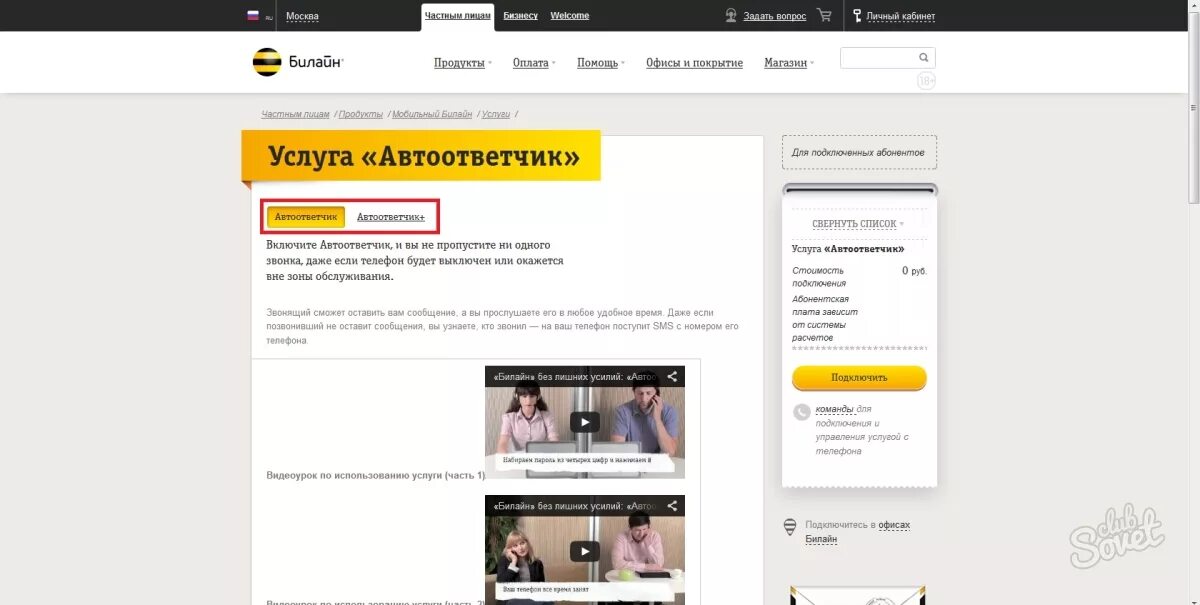Click inside the site search field
The image size is (1200, 605).
point(878,58)
